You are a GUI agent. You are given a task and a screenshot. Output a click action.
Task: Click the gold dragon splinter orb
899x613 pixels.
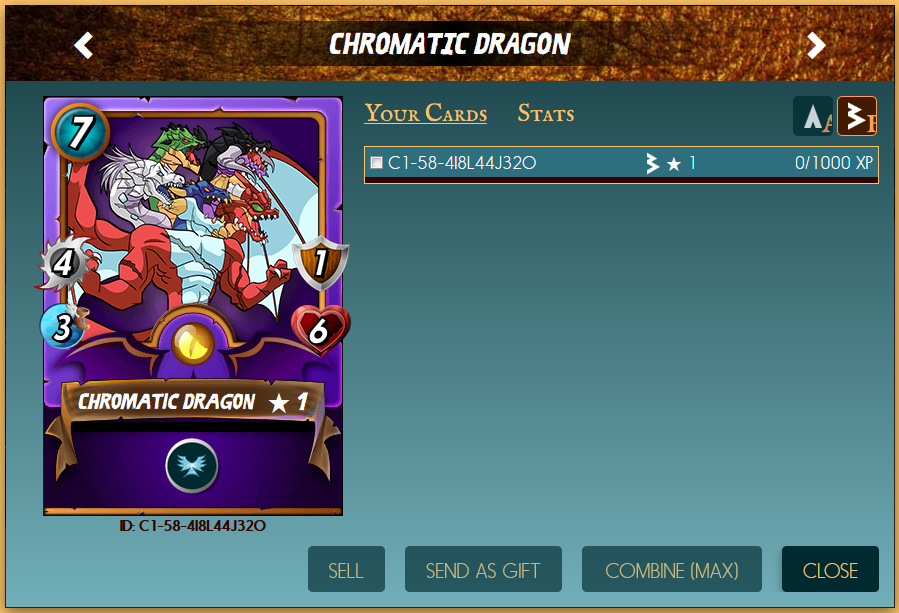coord(193,343)
